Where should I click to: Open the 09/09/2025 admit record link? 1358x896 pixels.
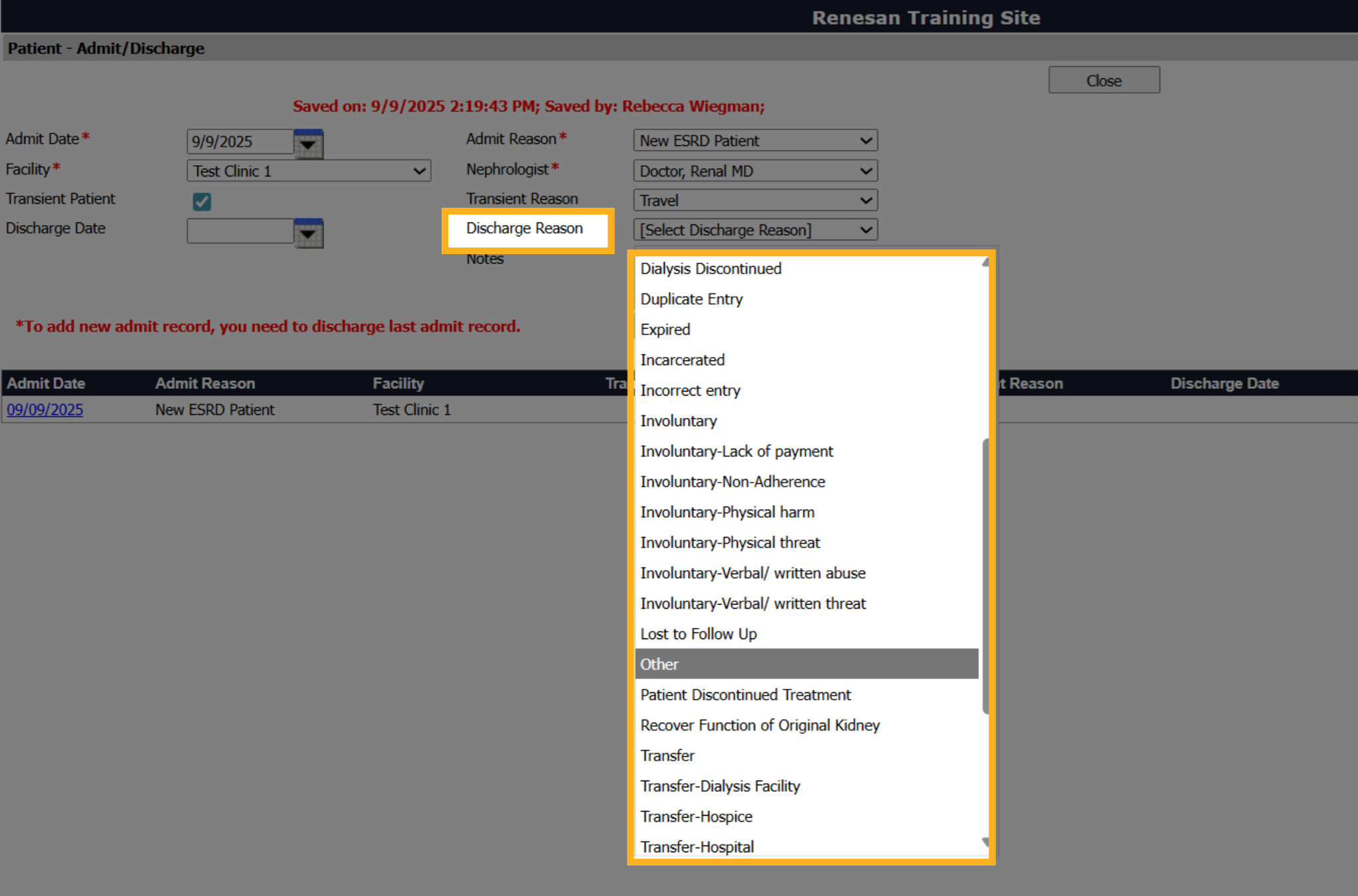click(45, 410)
